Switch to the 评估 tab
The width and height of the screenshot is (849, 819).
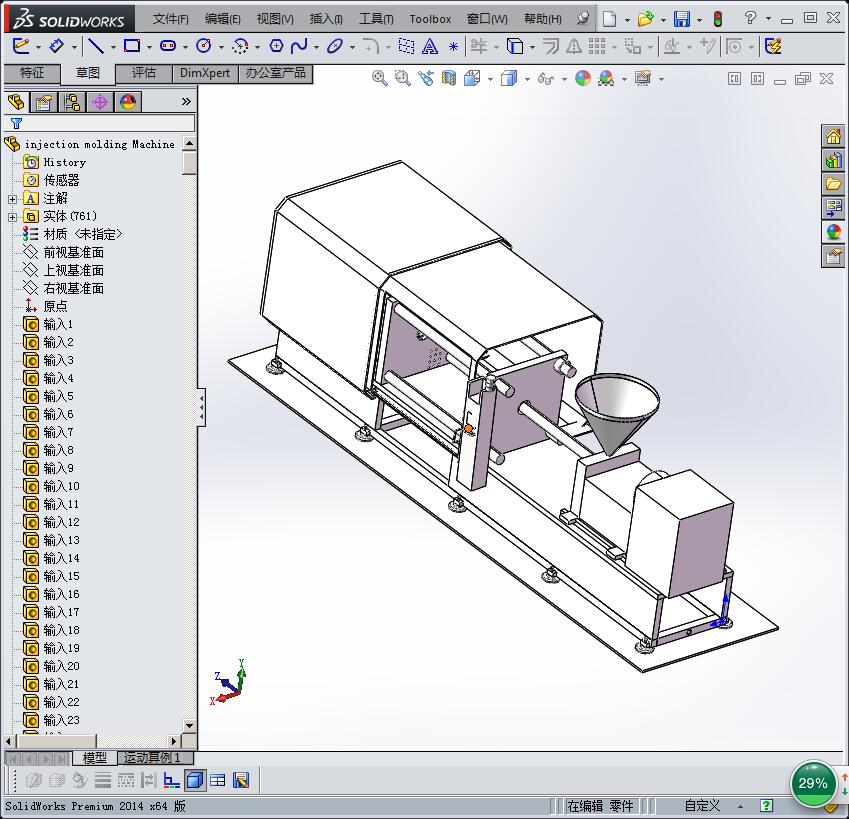click(x=144, y=73)
